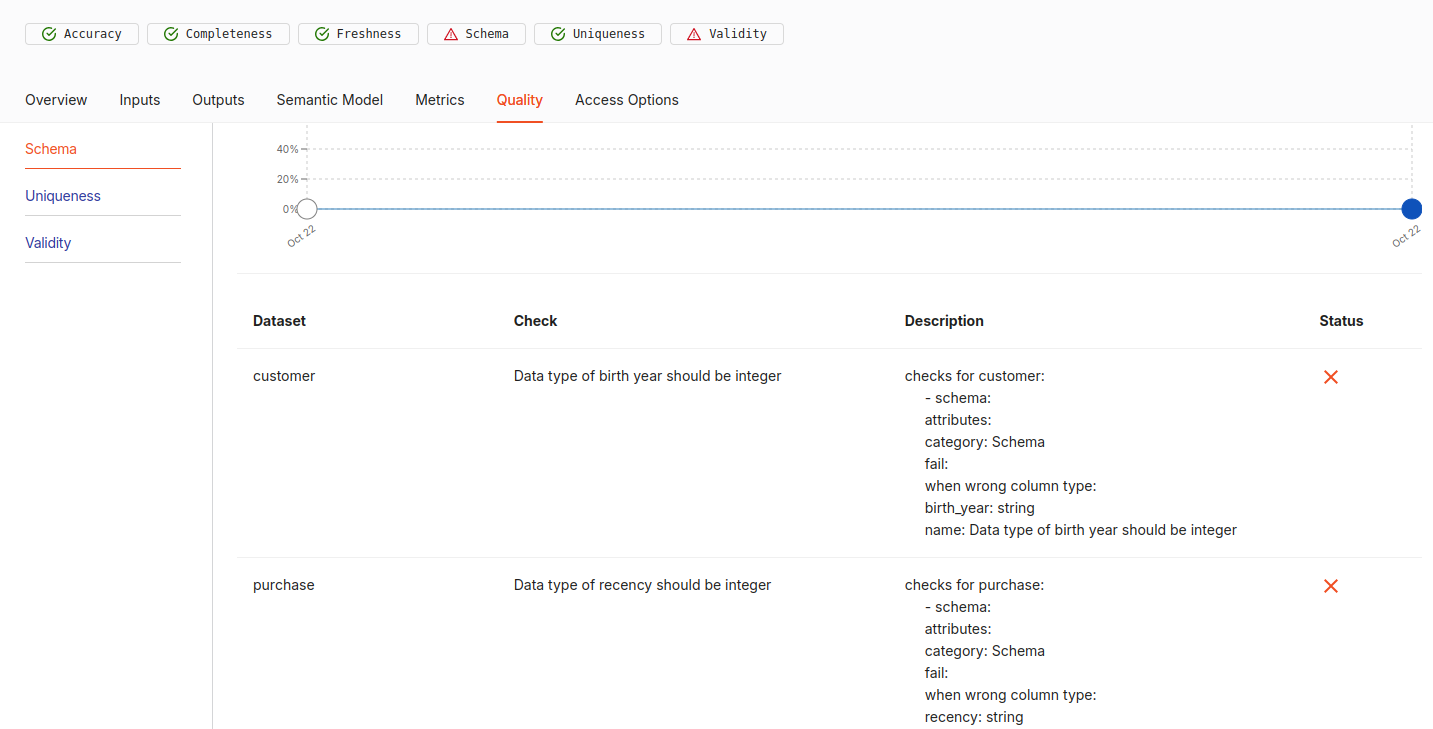Click the 0% axis label
This screenshot has height=729, width=1433.
[290, 209]
